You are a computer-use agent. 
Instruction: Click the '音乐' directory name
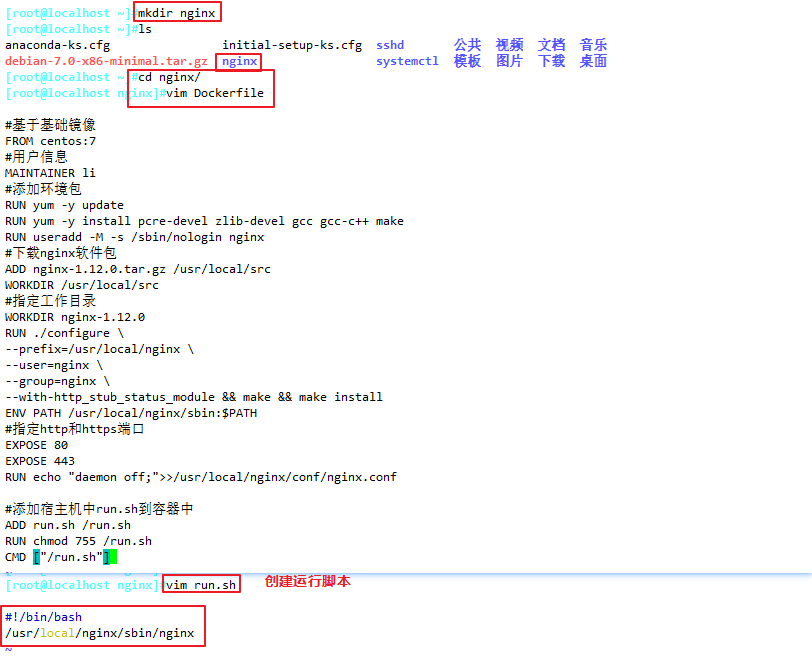tap(593, 45)
